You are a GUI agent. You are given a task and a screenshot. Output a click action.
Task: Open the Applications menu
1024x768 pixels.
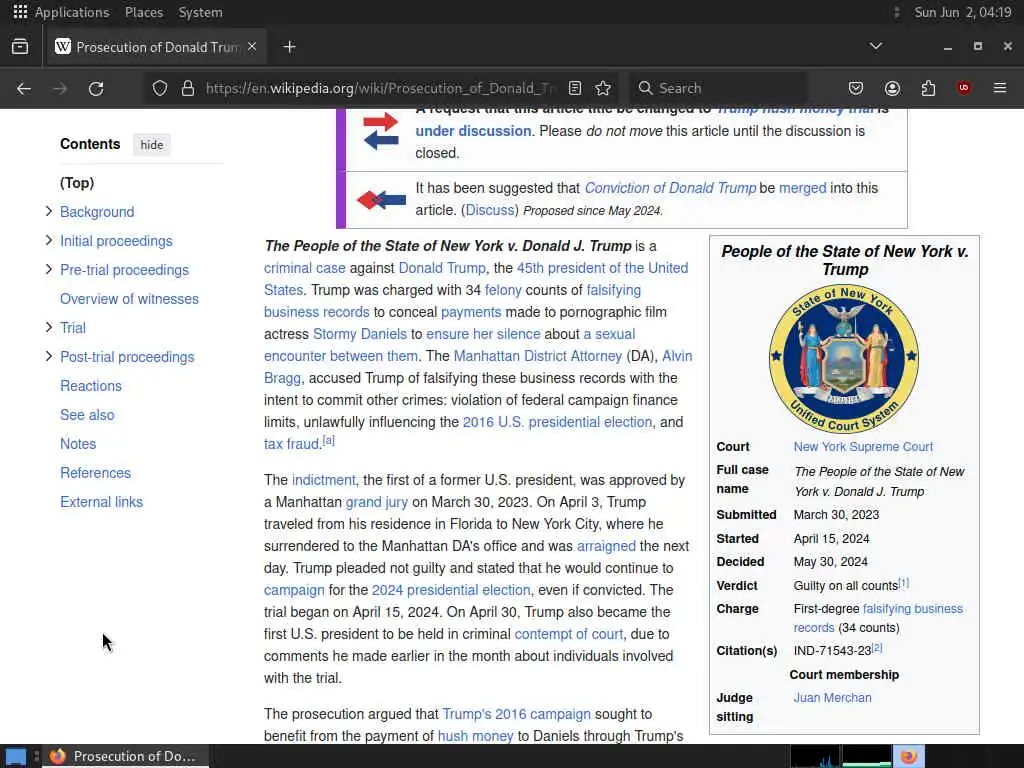pyautogui.click(x=72, y=12)
